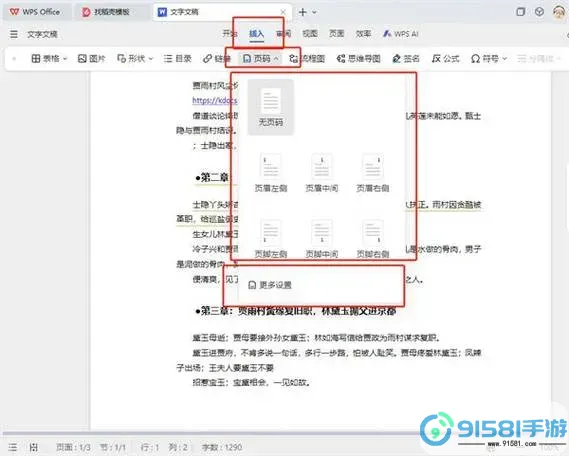
Task: Switch to the 插入 ribbon tab
Action: click(x=256, y=34)
